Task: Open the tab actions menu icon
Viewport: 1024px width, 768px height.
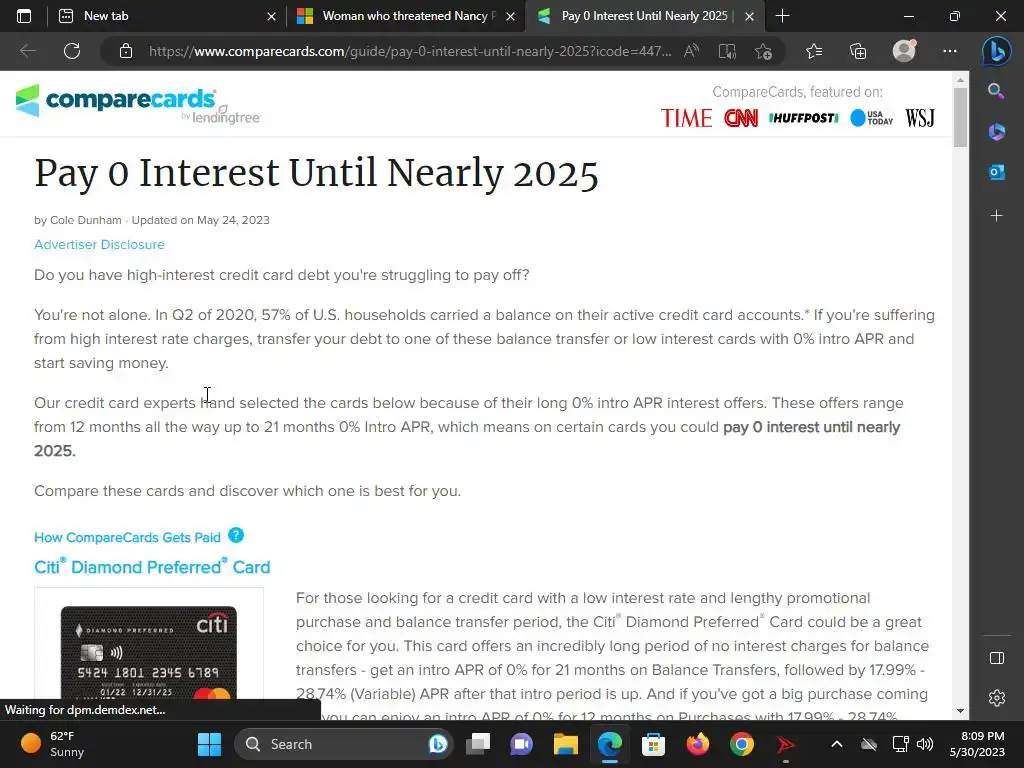Action: (x=24, y=16)
